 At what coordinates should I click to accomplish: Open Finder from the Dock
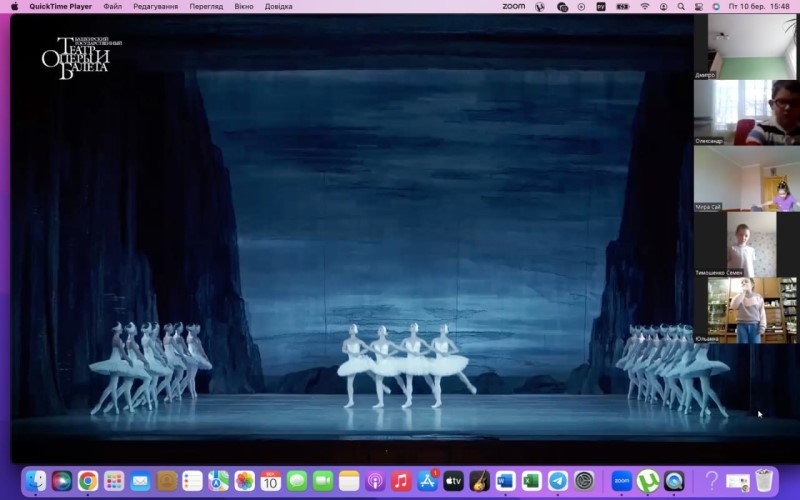tap(36, 481)
